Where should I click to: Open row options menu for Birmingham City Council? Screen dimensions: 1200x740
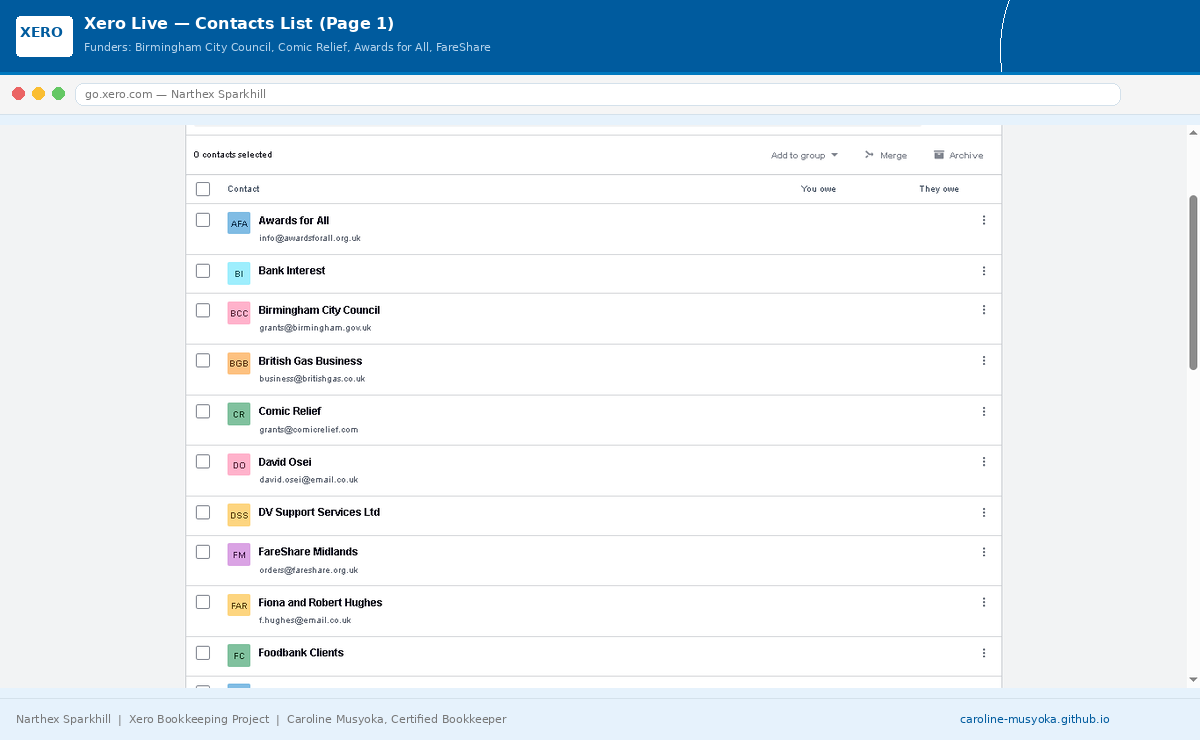pyautogui.click(x=984, y=310)
